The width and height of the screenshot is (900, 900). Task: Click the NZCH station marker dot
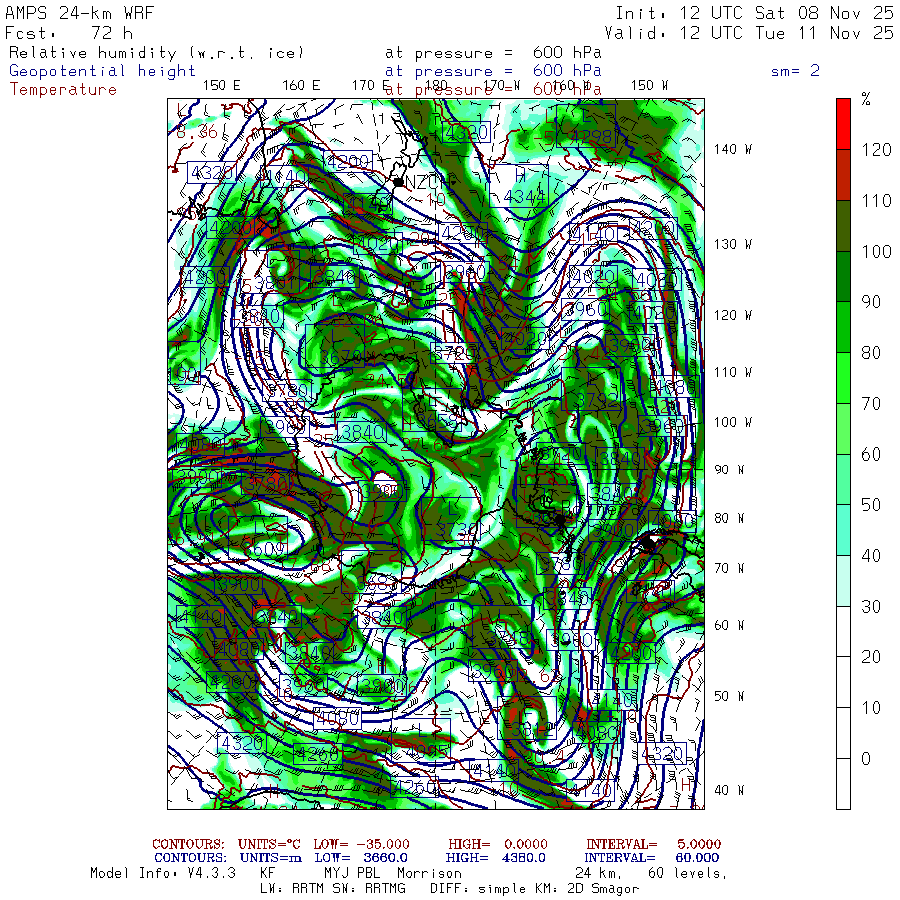coord(398,183)
